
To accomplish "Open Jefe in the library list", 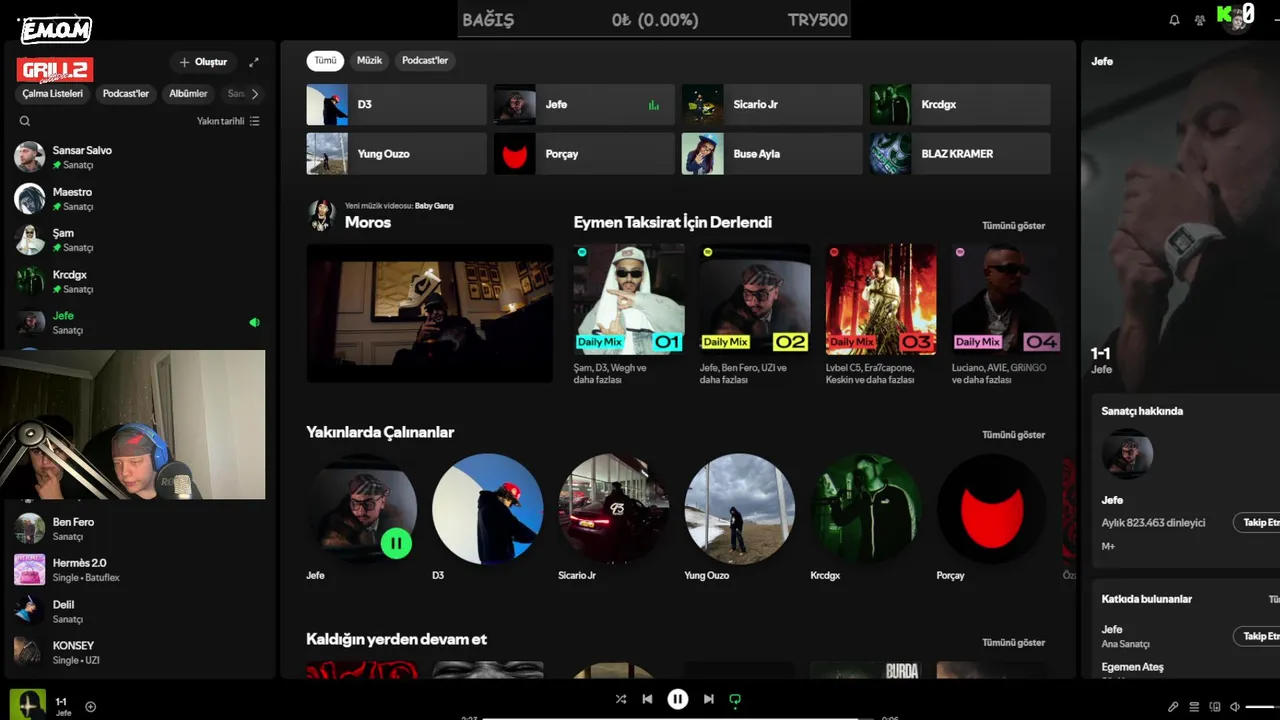I will click(x=140, y=322).
